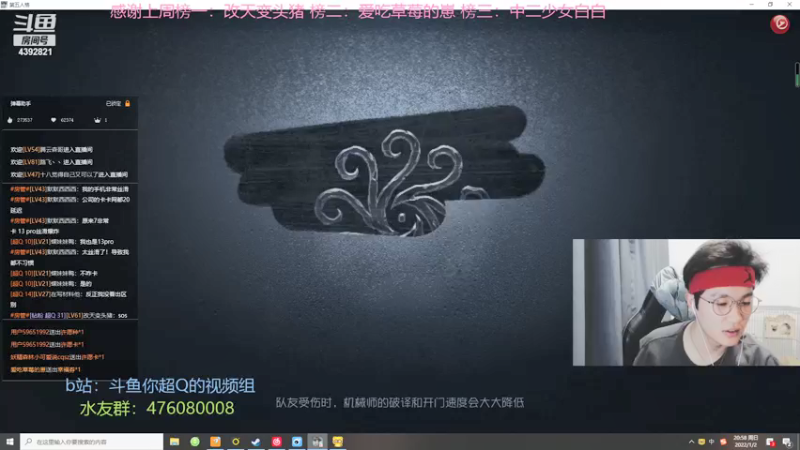
Task: Open the green round app in taskbar
Action: tap(195, 442)
